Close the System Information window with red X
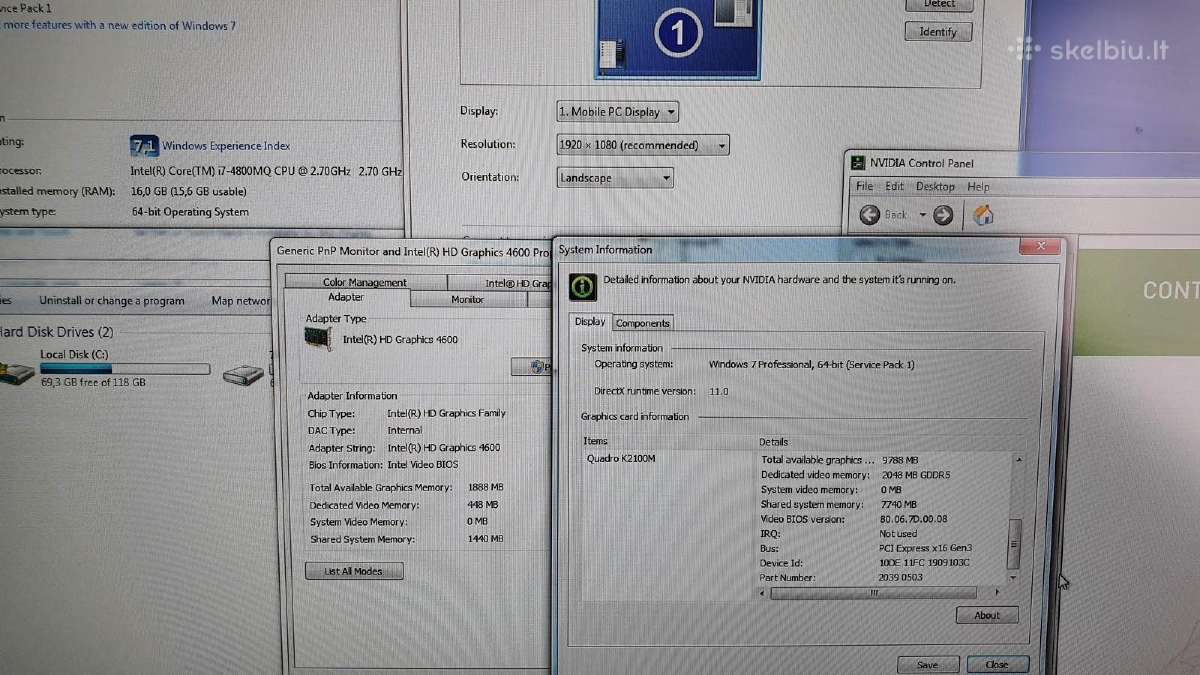Screen dimensions: 1200x675 pyautogui.click(x=1039, y=246)
